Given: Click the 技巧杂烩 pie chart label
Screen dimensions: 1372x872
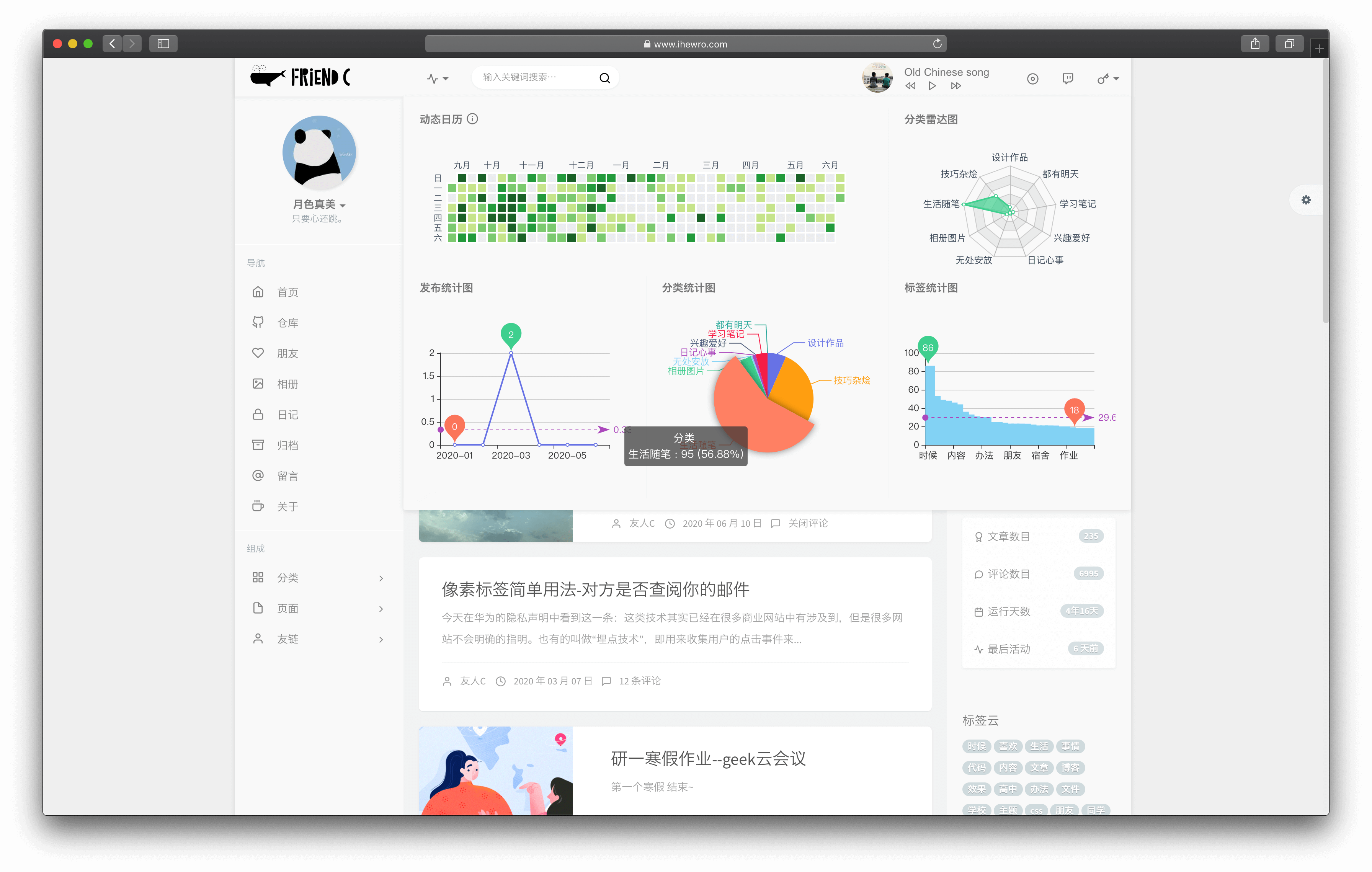Looking at the screenshot, I should coord(852,380).
